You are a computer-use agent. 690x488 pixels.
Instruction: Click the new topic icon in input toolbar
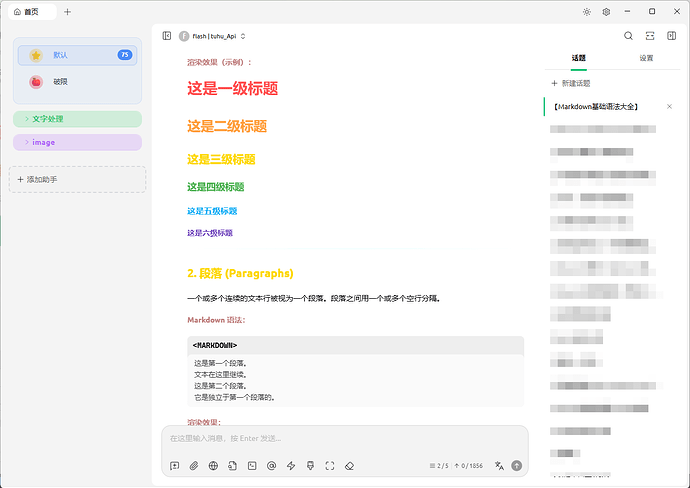[174, 466]
